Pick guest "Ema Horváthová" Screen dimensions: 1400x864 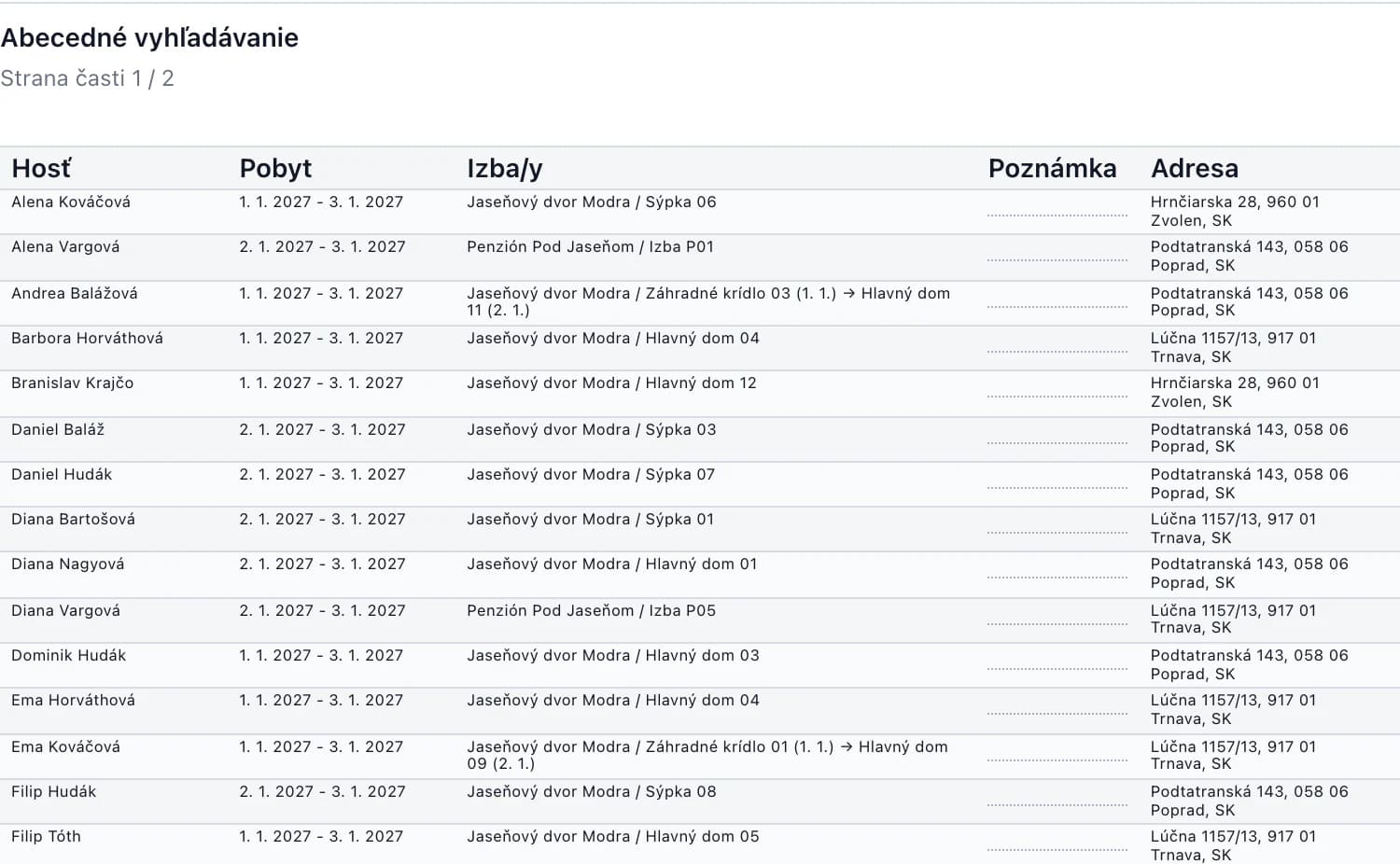tap(73, 700)
